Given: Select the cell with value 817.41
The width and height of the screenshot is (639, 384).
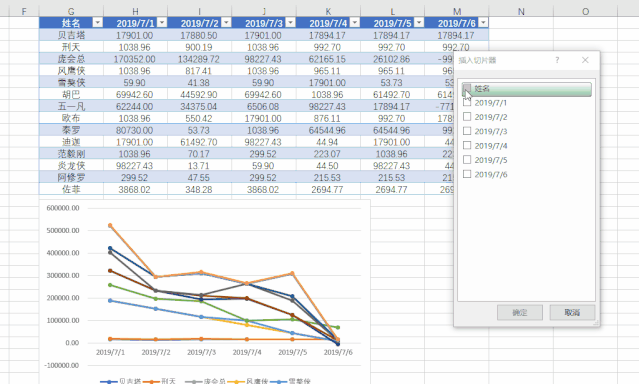Looking at the screenshot, I should pyautogui.click(x=199, y=71).
